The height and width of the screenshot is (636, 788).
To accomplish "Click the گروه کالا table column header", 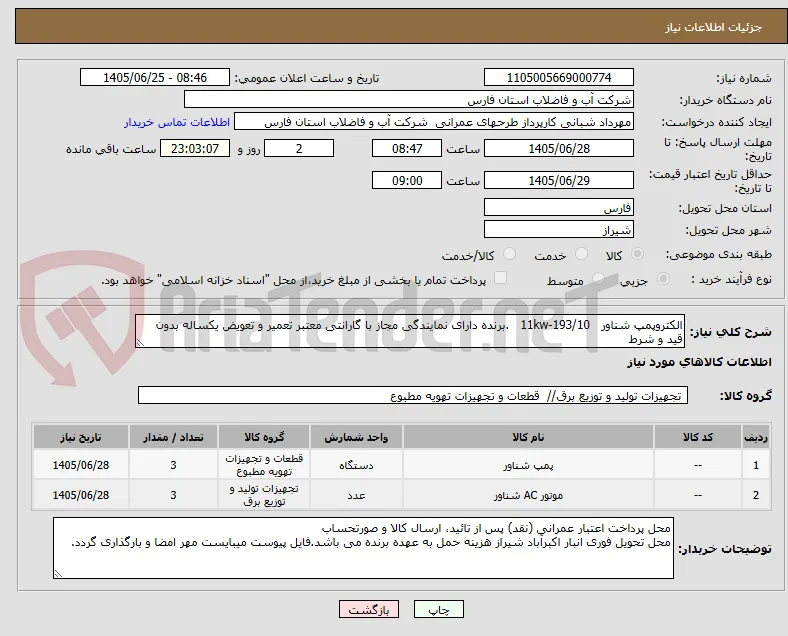I will (x=264, y=437).
